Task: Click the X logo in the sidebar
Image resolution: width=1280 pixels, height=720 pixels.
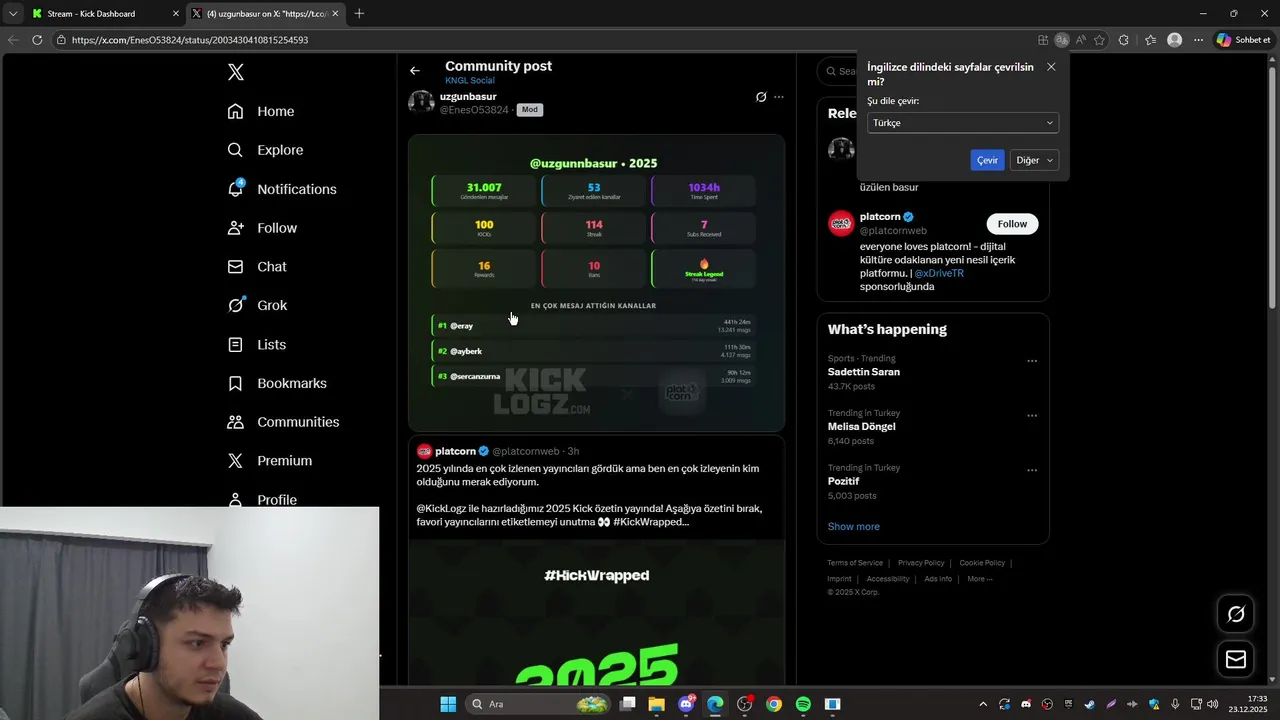Action: point(236,72)
